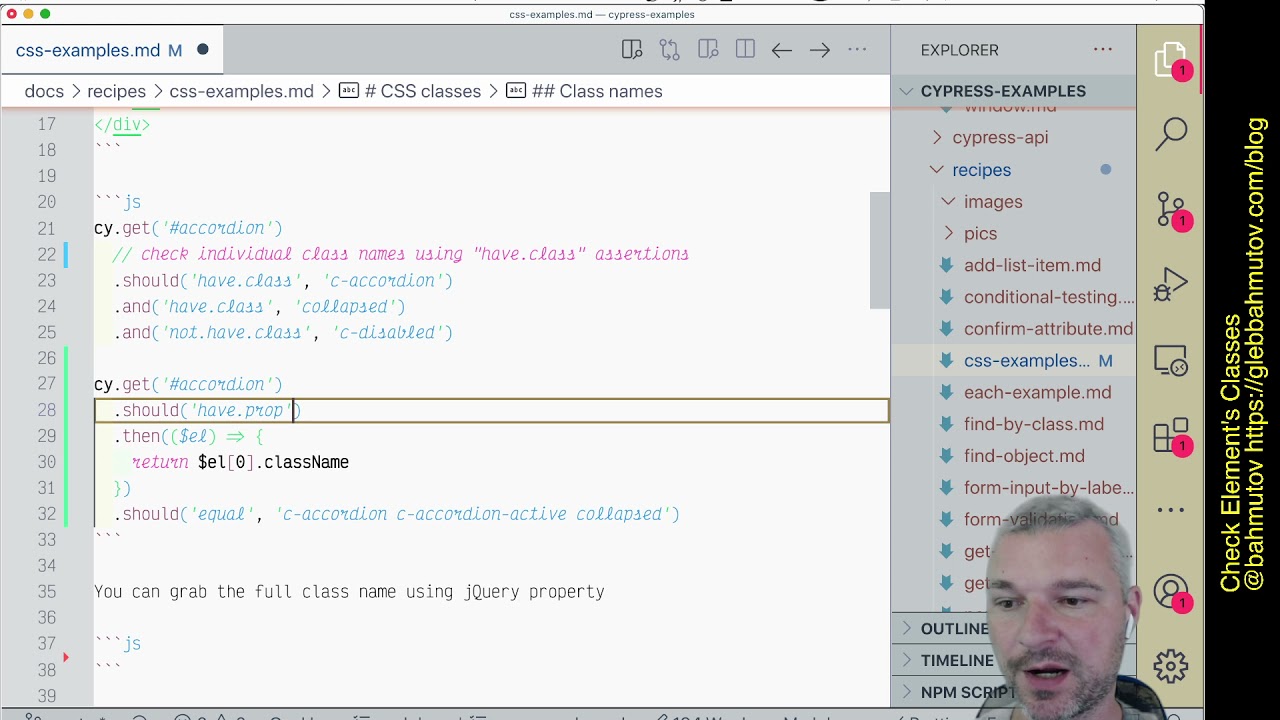Open the Accounts menu icon

click(1171, 592)
